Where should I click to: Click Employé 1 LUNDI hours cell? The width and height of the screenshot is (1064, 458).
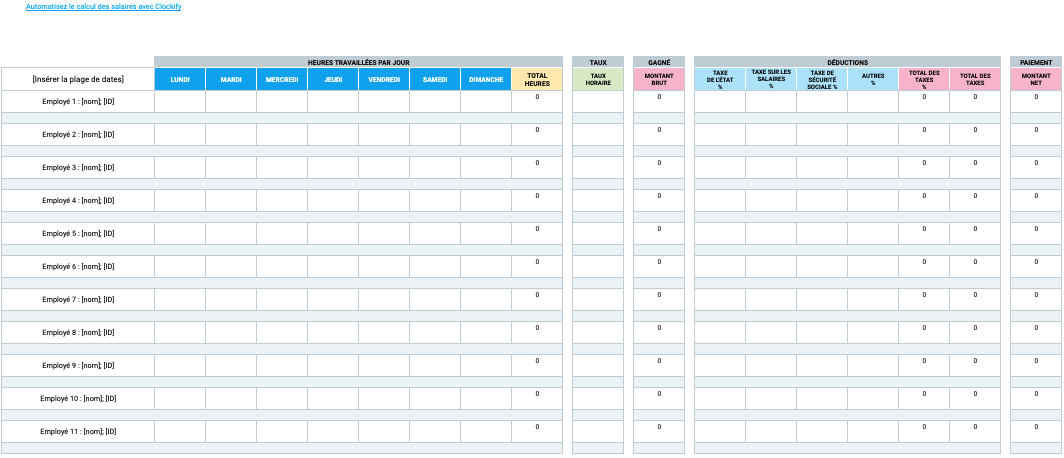(180, 102)
